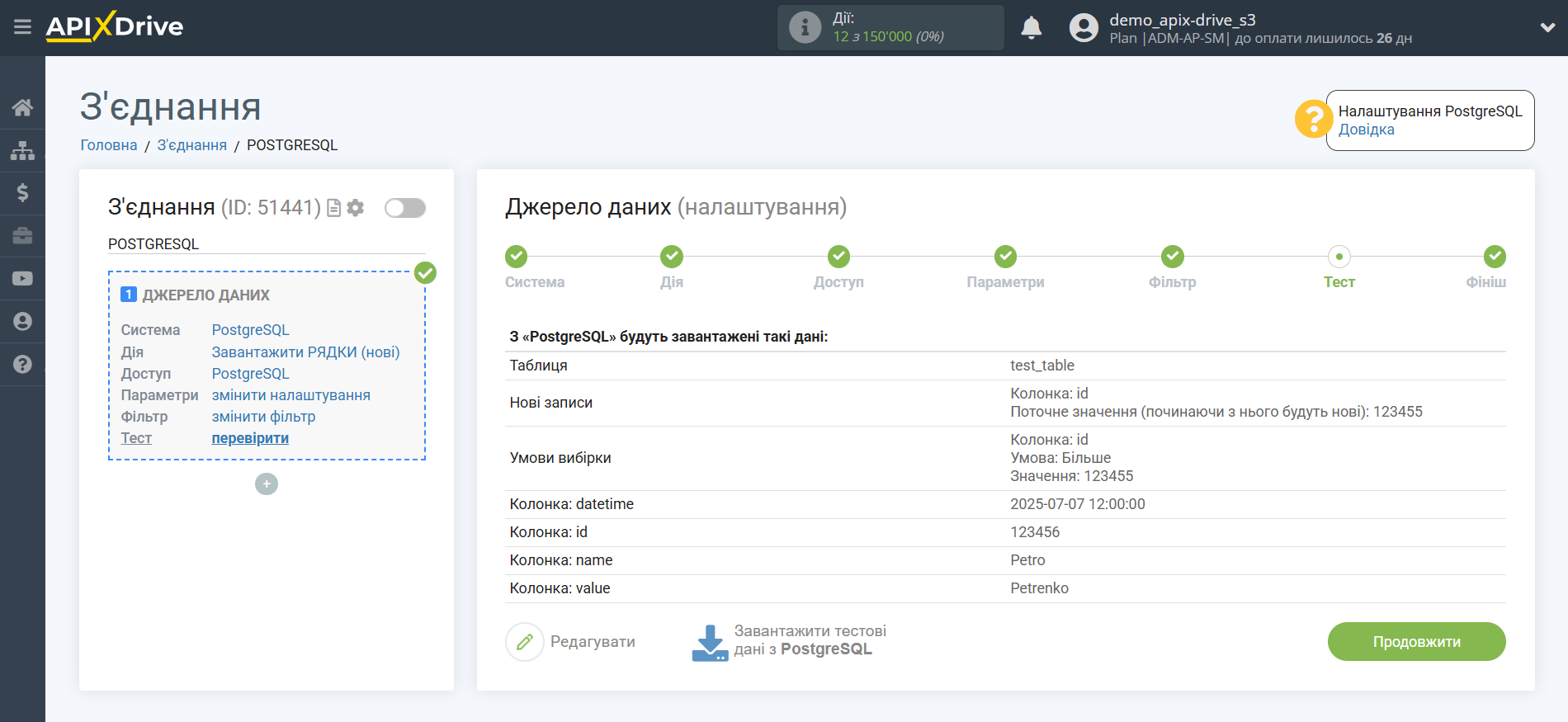This screenshot has height=722, width=1568.
Task: Open briefcase sidebar icon
Action: pos(22,236)
